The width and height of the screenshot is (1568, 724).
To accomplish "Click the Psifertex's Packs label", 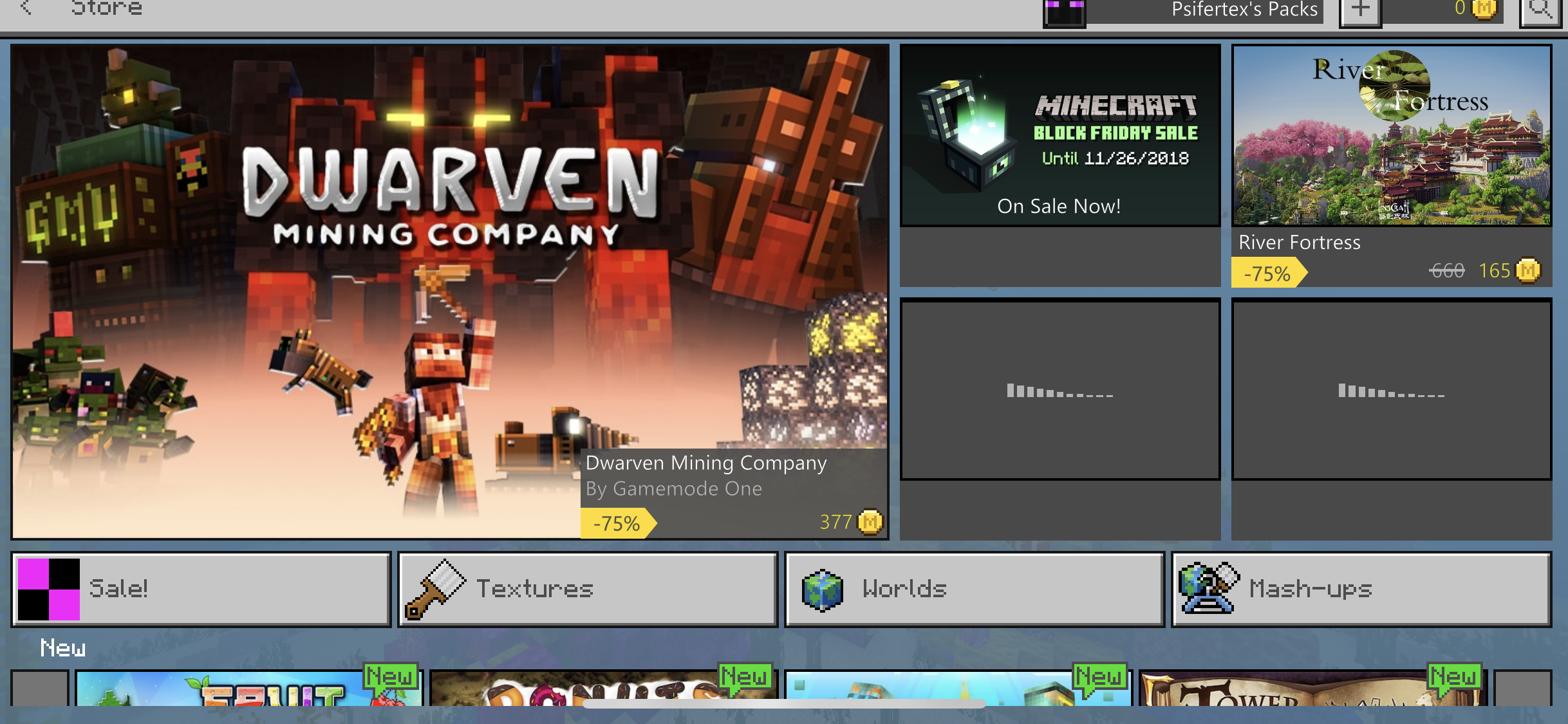I will (x=1244, y=9).
